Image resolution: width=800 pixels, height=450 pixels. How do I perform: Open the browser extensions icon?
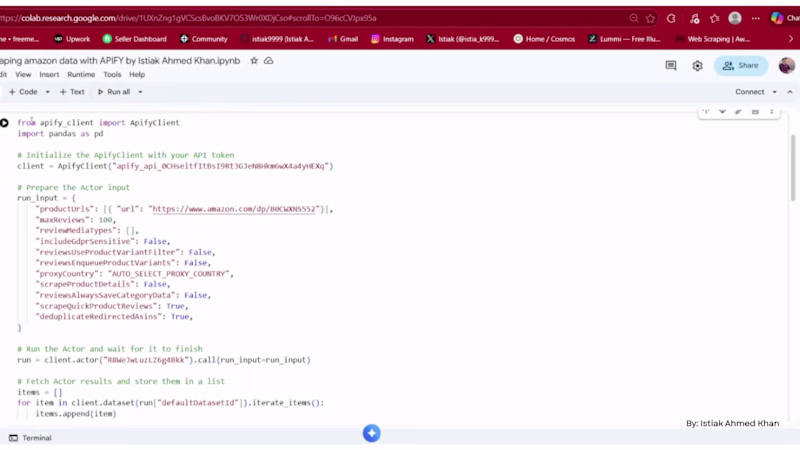pos(671,18)
